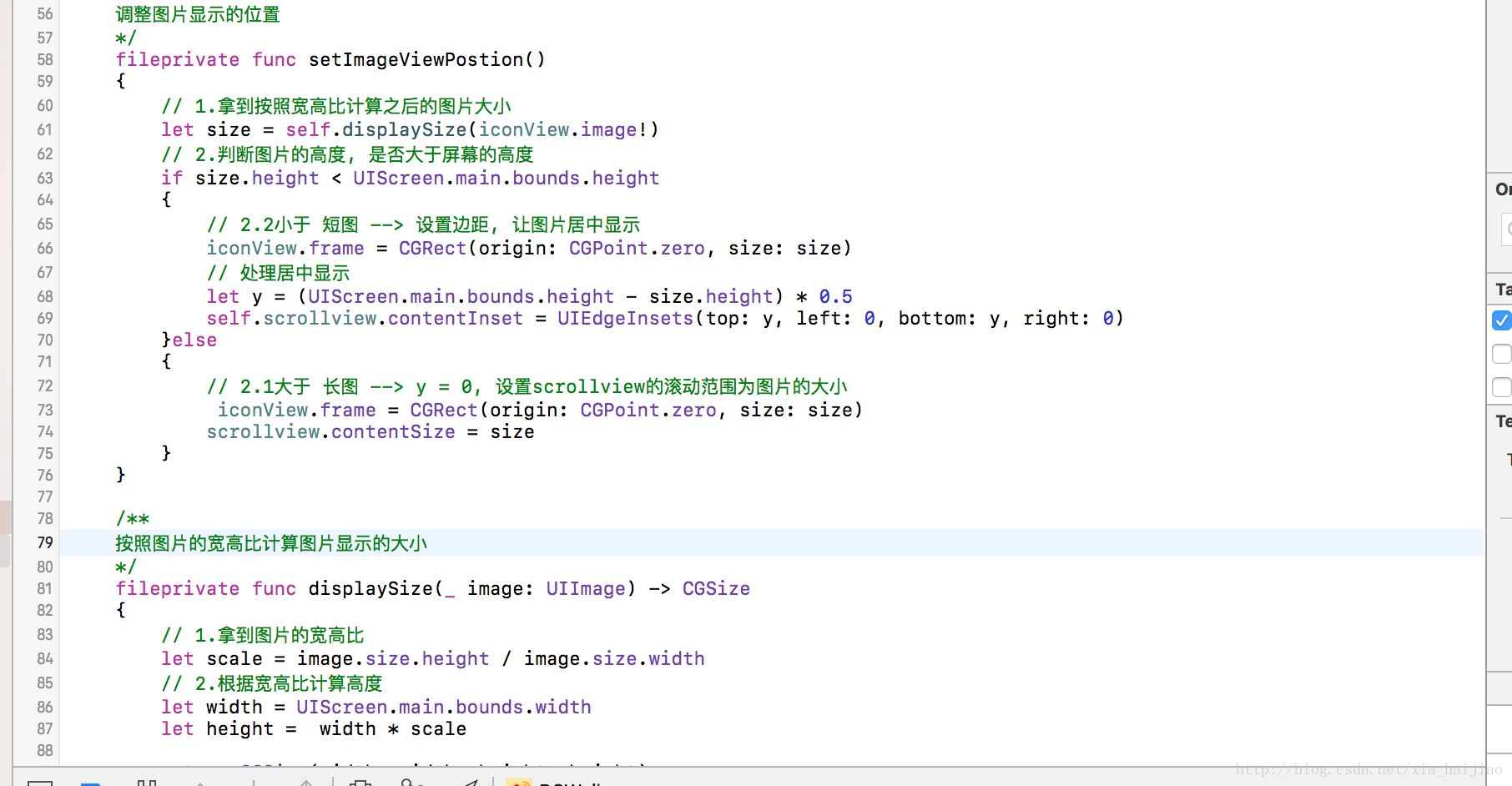Click the comment '// 2.1大于 长图' on line 72
1512x786 pixels.
click(x=283, y=386)
